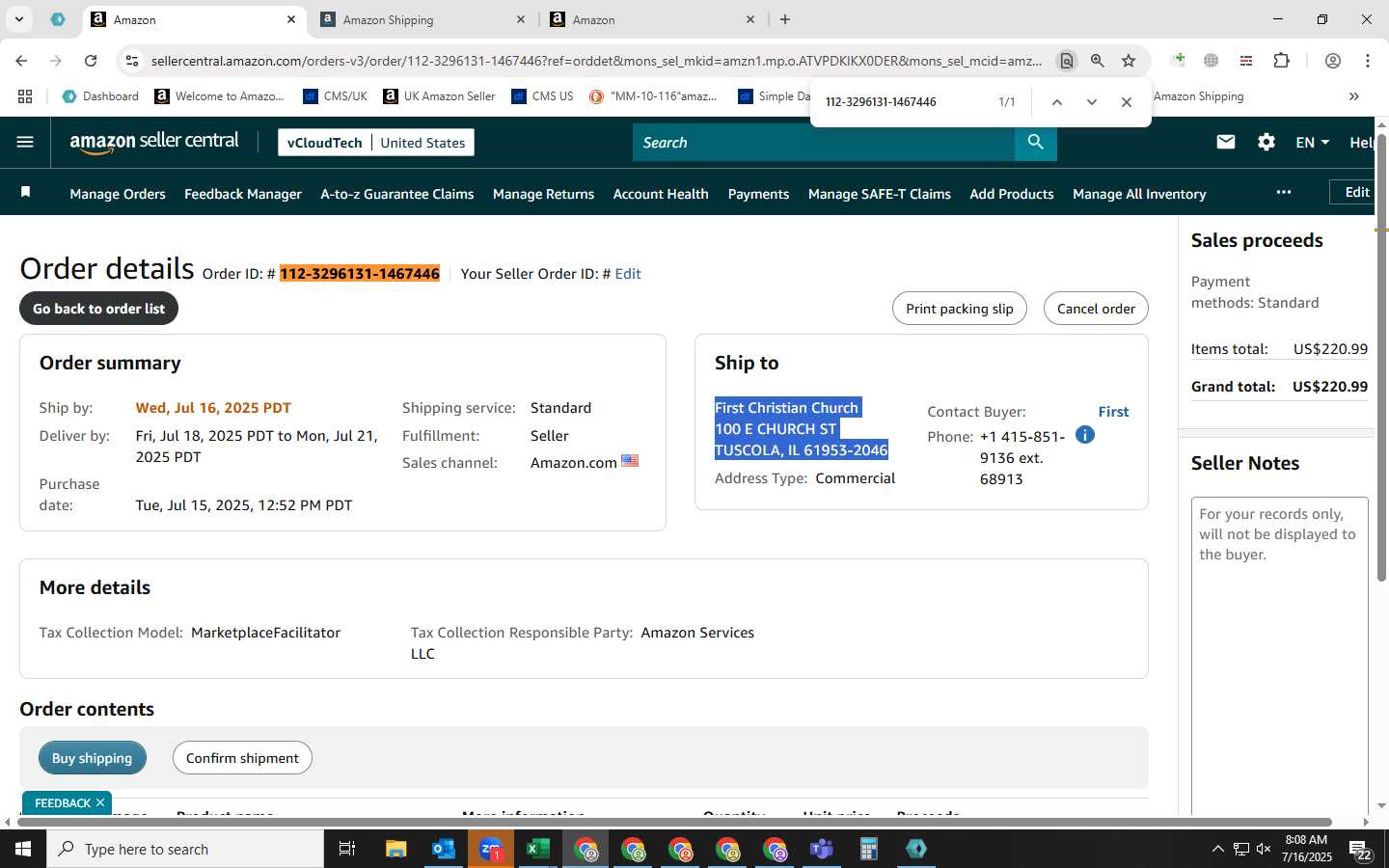Image resolution: width=1389 pixels, height=868 pixels.
Task: Click Print packing slip button
Action: pos(960,309)
